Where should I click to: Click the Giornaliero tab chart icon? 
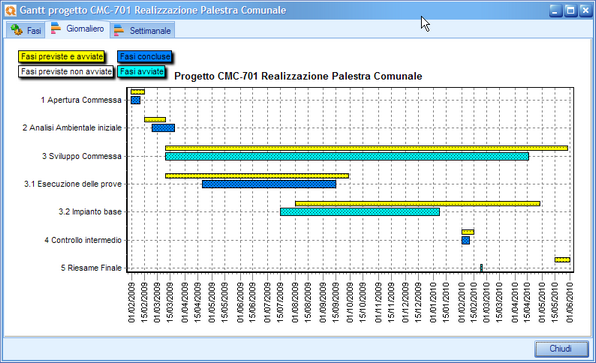click(56, 28)
